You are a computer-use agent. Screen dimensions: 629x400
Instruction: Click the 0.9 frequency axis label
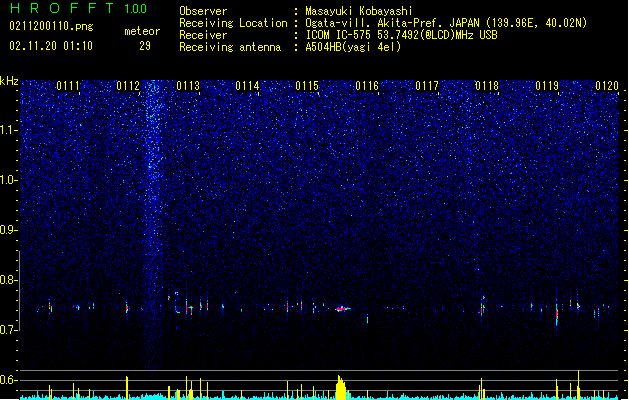(x=9, y=230)
